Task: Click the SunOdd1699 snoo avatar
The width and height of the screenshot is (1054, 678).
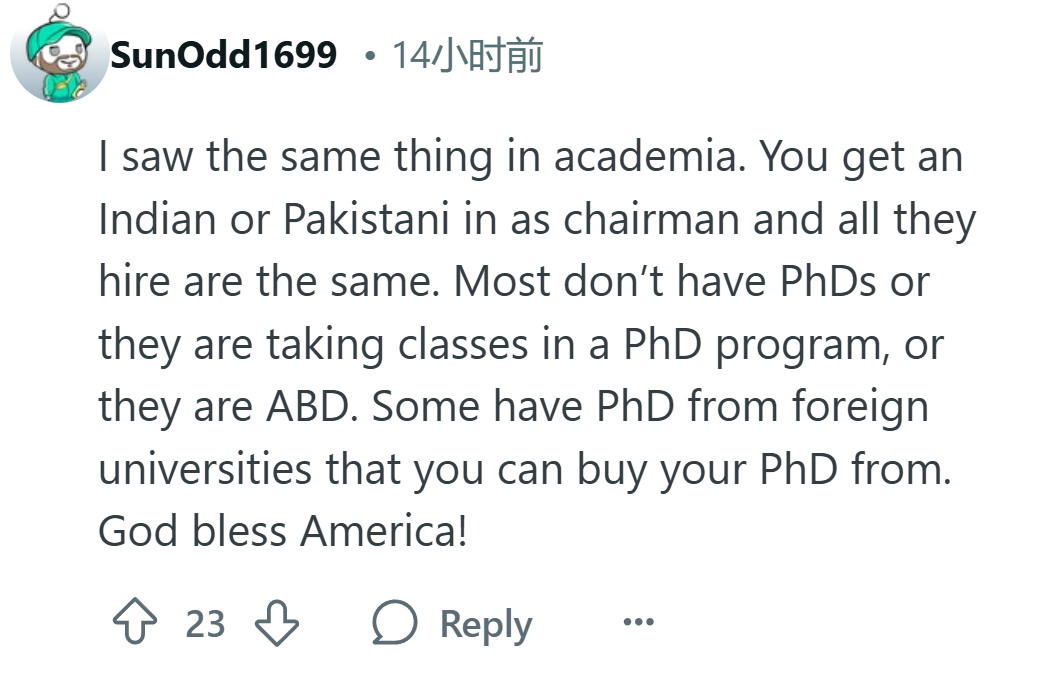Action: point(59,54)
